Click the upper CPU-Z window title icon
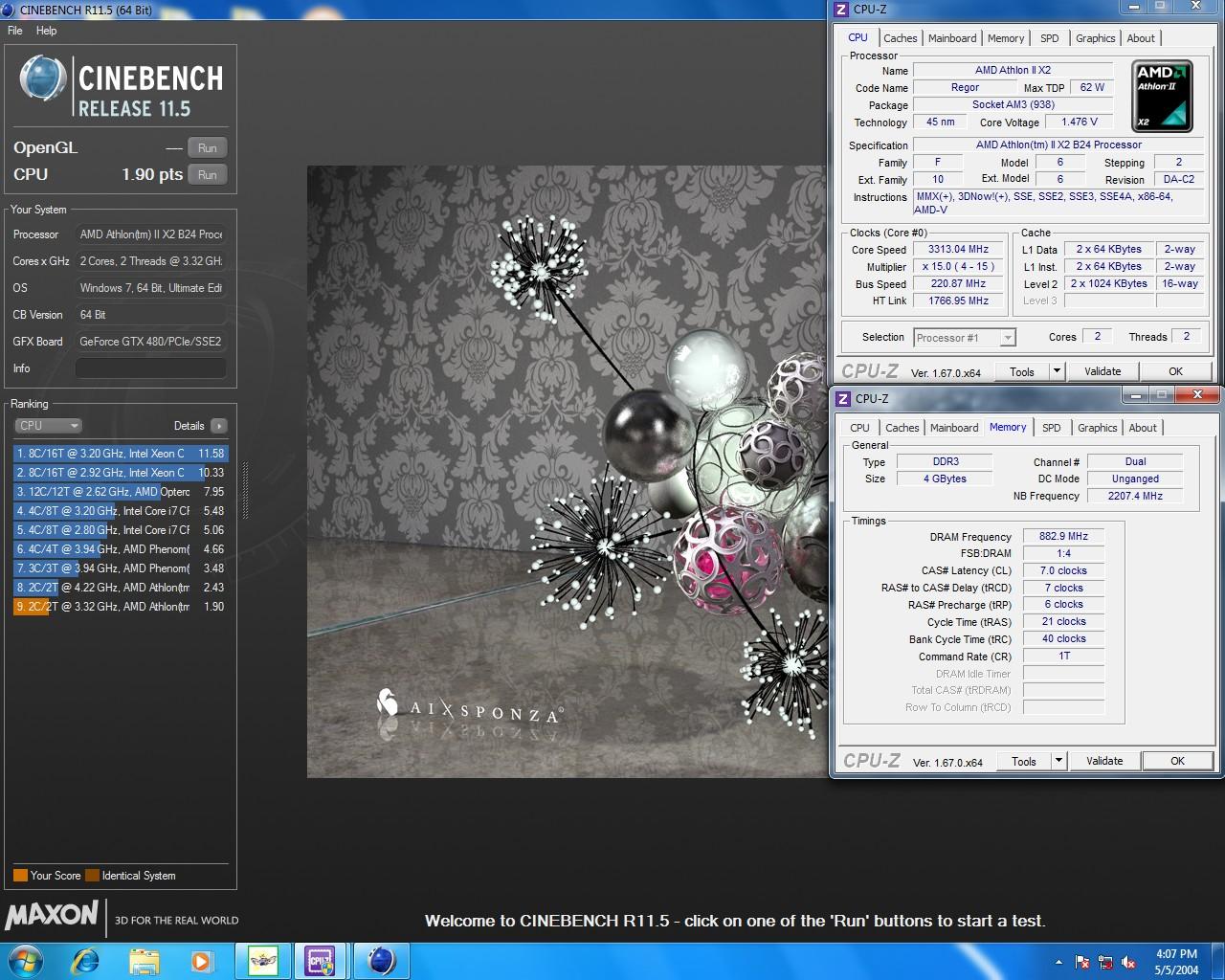Viewport: 1225px width, 980px height. click(x=841, y=9)
